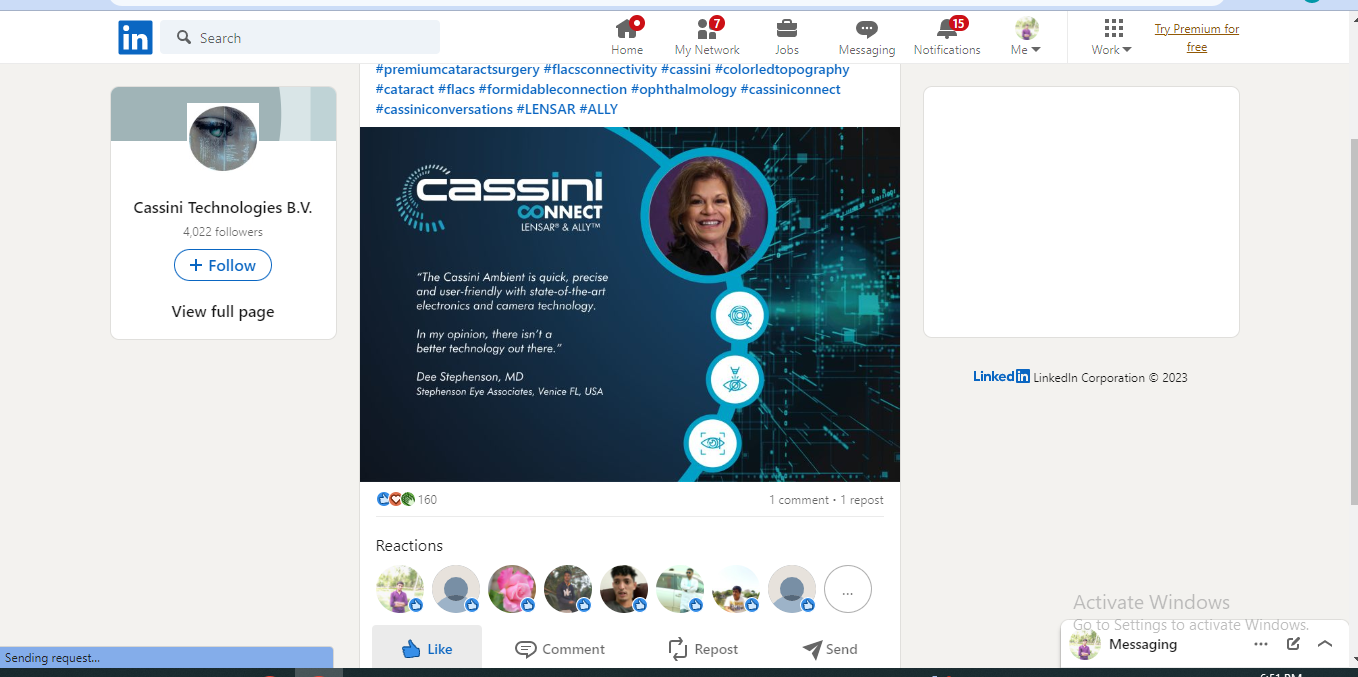Send the post via message
This screenshot has width=1358, height=677.
click(830, 649)
